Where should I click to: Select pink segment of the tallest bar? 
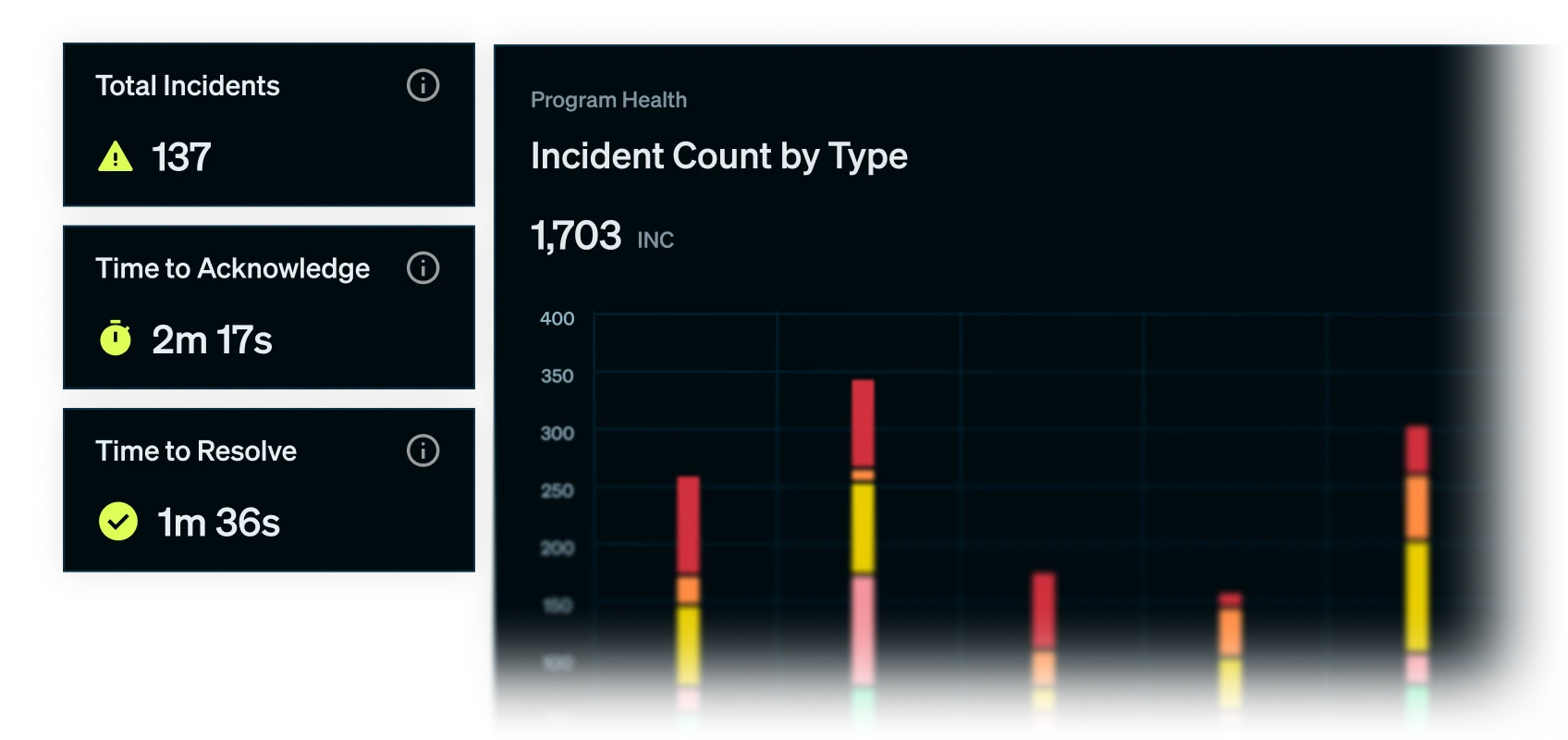point(863,632)
